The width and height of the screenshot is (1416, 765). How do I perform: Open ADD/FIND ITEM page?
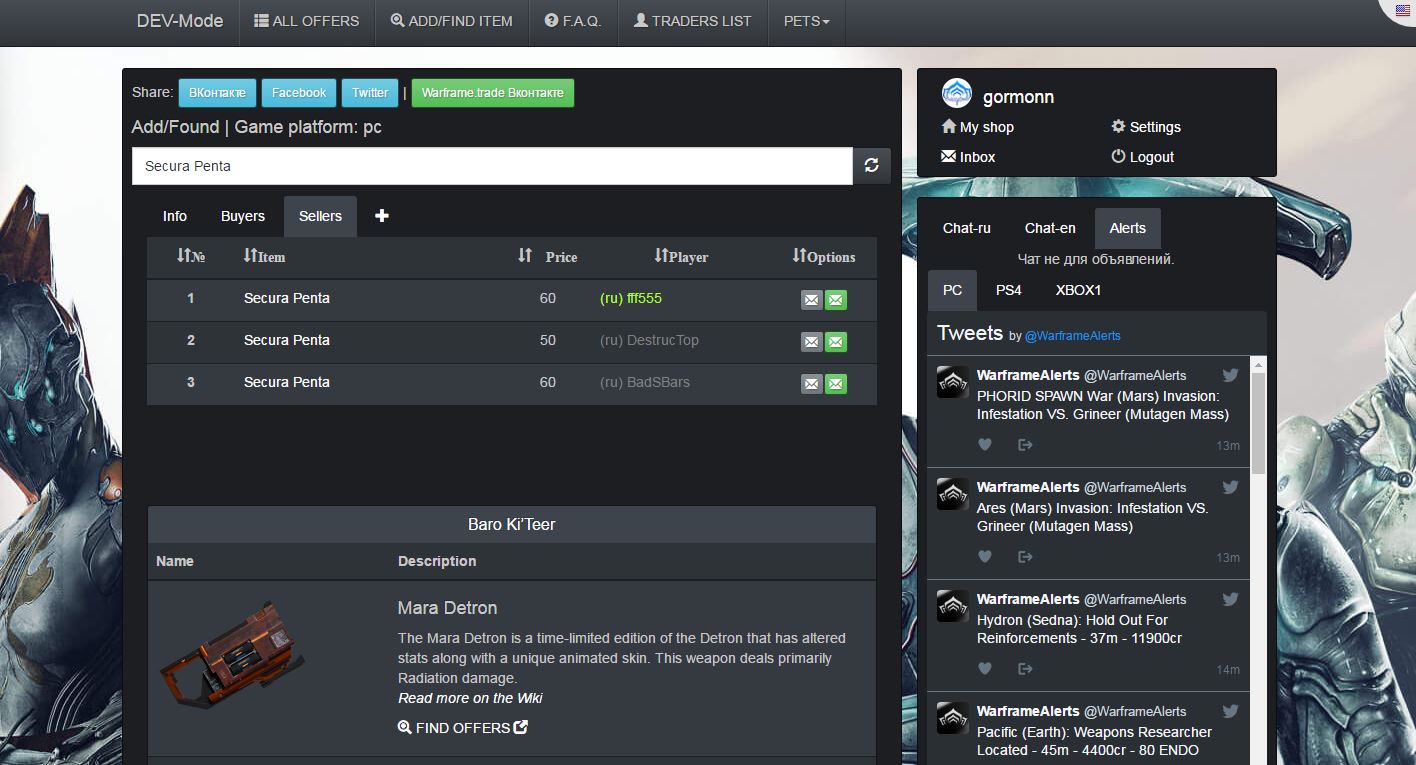pyautogui.click(x=451, y=21)
